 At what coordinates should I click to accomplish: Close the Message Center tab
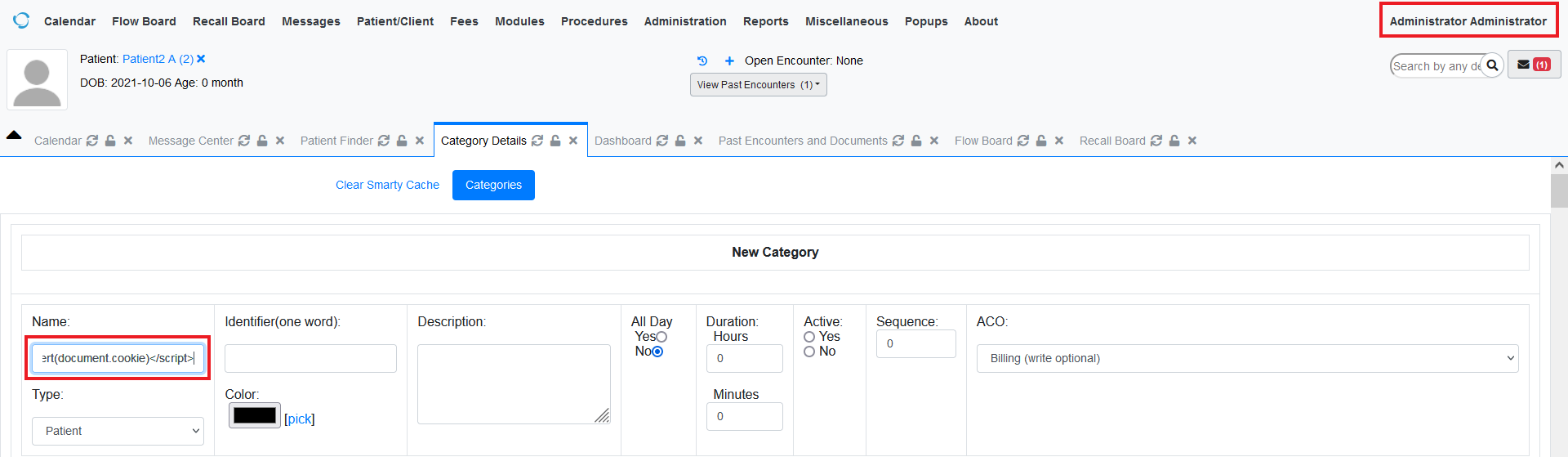point(280,141)
